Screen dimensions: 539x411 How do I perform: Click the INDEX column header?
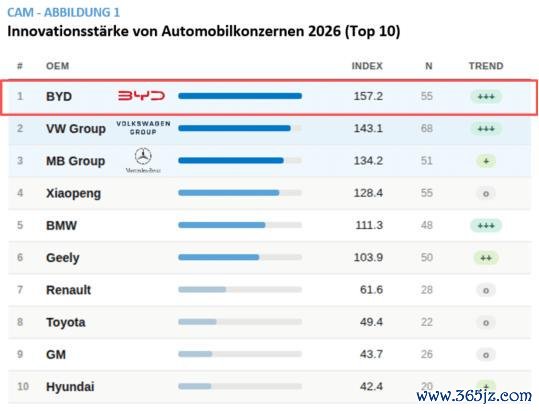click(x=367, y=66)
